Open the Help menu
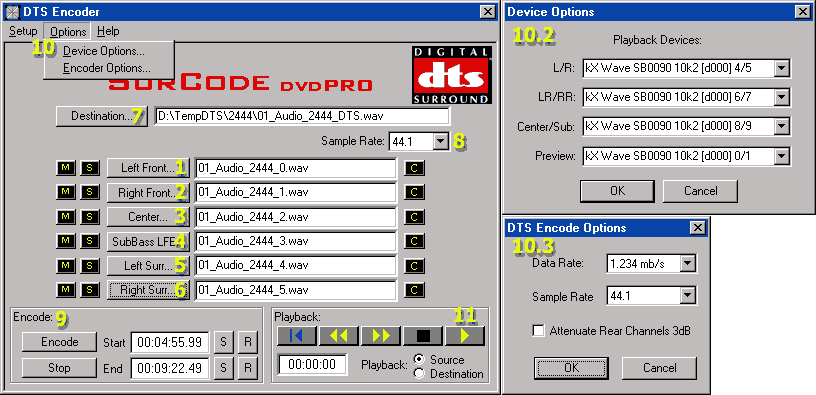This screenshot has height=395, width=816. coord(108,31)
